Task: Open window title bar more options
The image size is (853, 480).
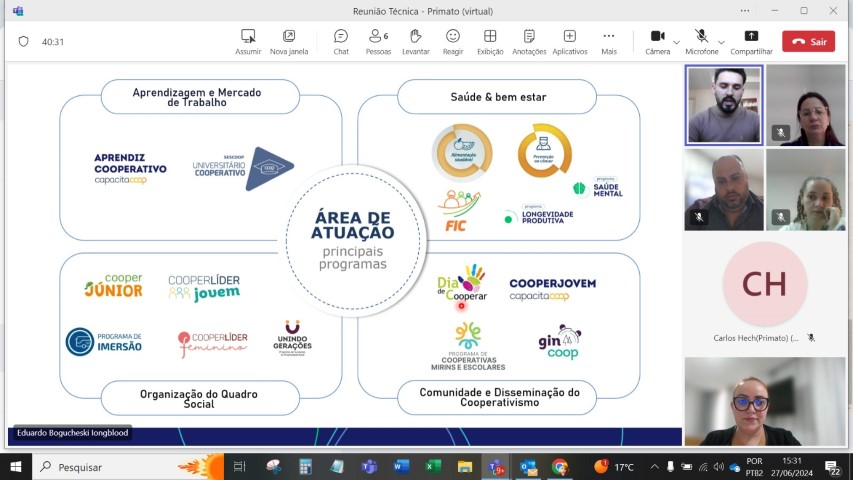Action: tap(745, 11)
